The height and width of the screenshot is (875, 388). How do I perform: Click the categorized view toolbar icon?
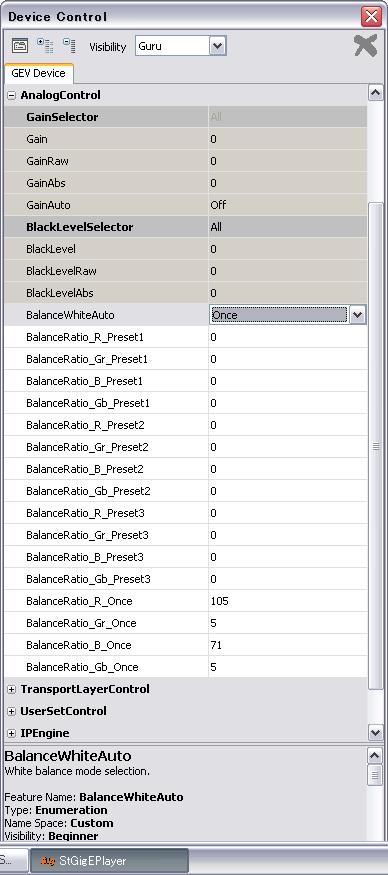point(20,46)
